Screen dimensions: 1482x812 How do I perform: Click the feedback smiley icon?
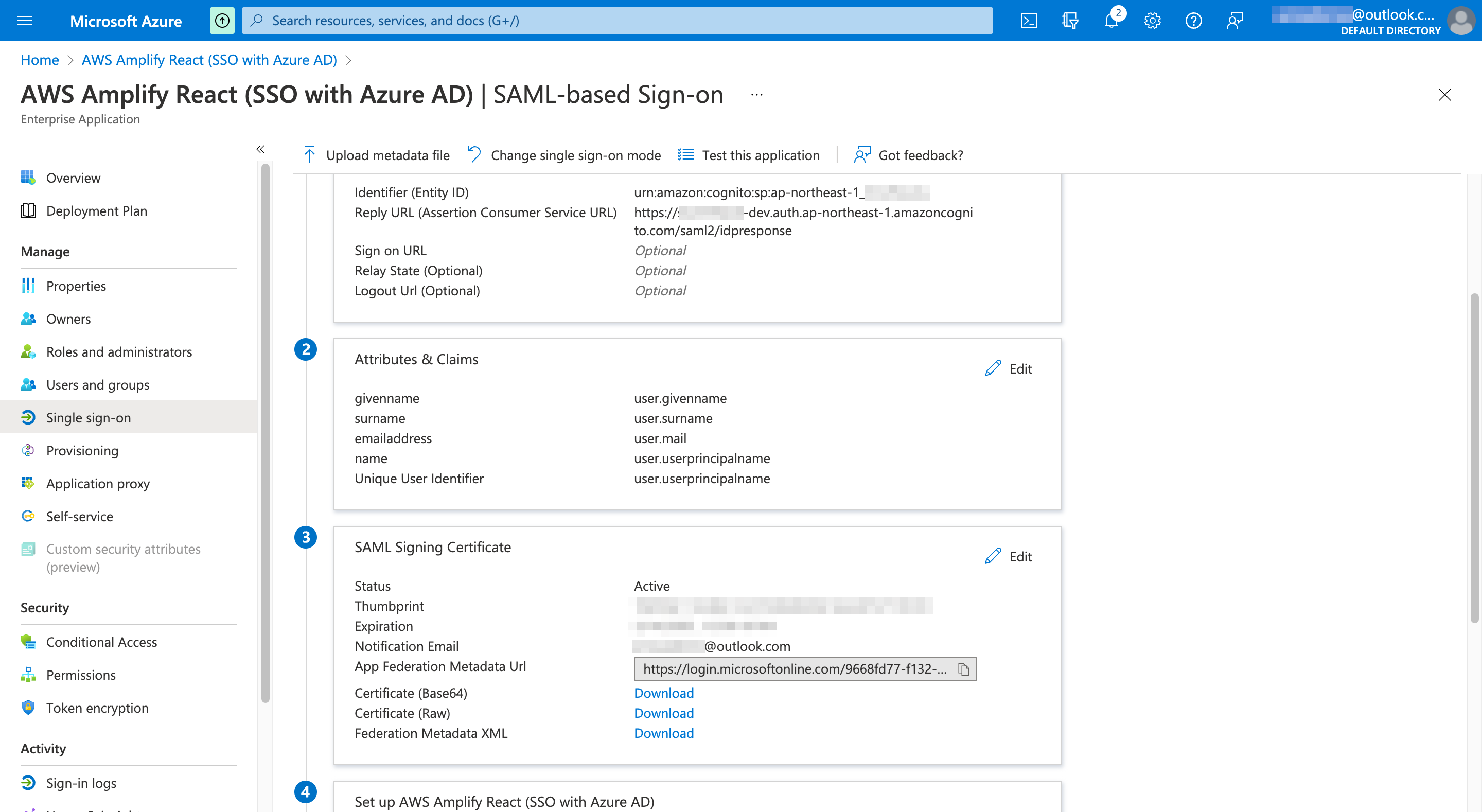(x=1234, y=20)
